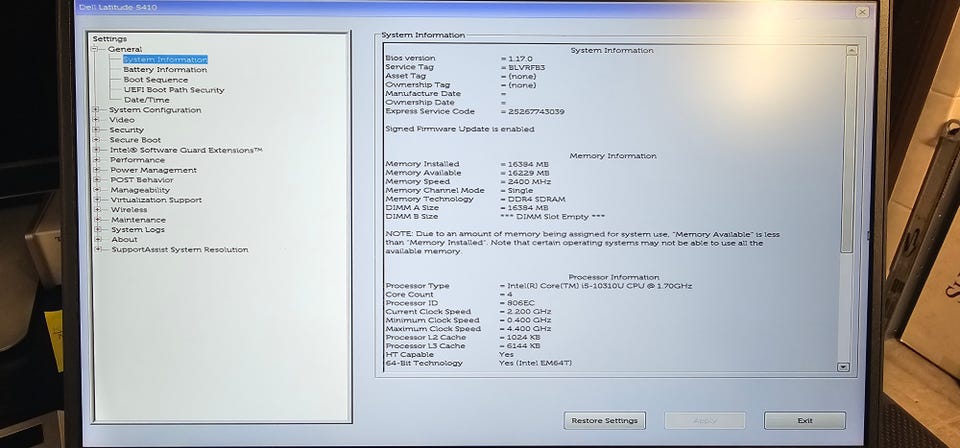Click the Processor L3 Cache value 6144 KB

523,346
